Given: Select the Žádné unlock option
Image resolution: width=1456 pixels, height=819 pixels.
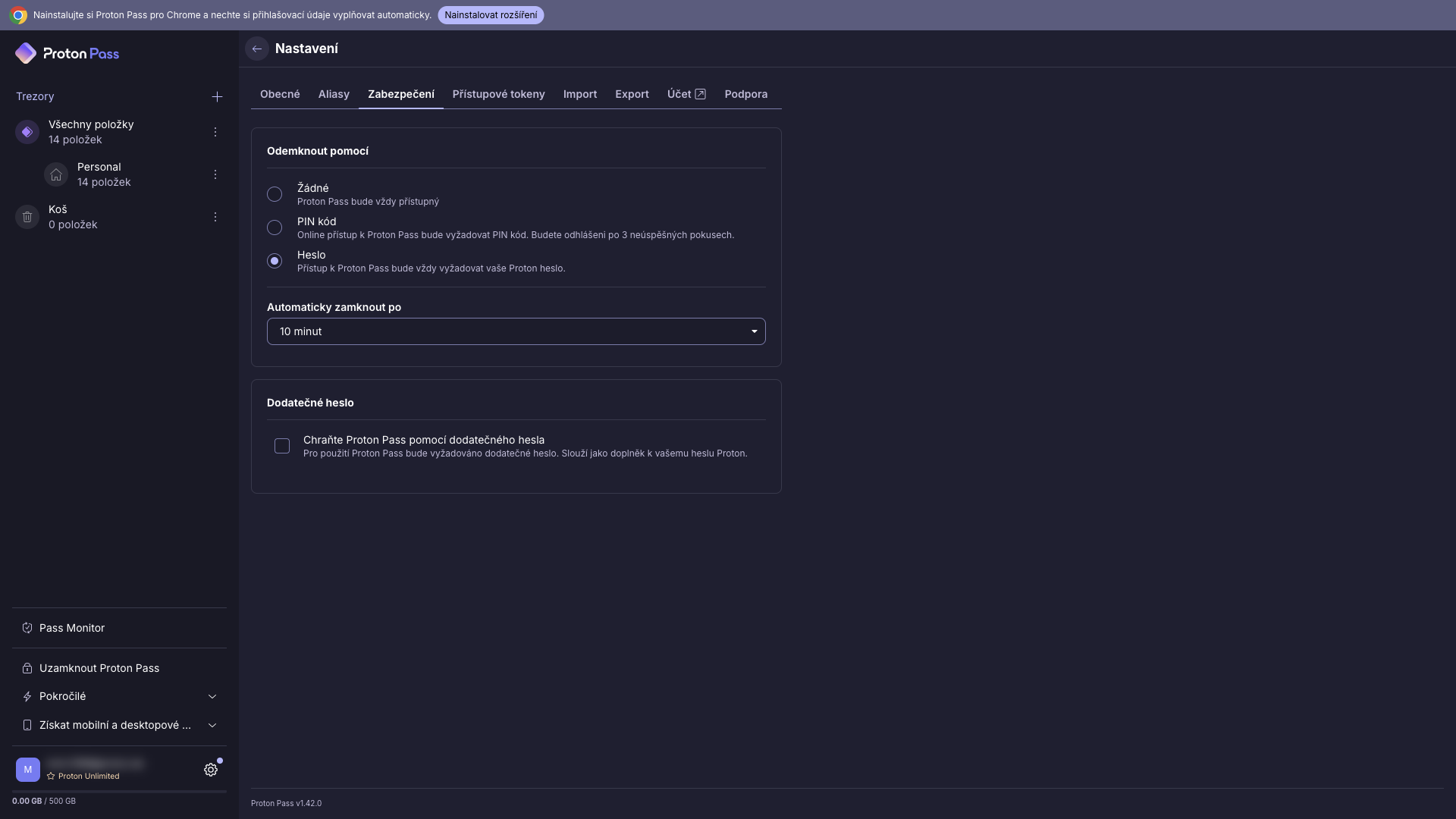Looking at the screenshot, I should pyautogui.click(x=275, y=194).
